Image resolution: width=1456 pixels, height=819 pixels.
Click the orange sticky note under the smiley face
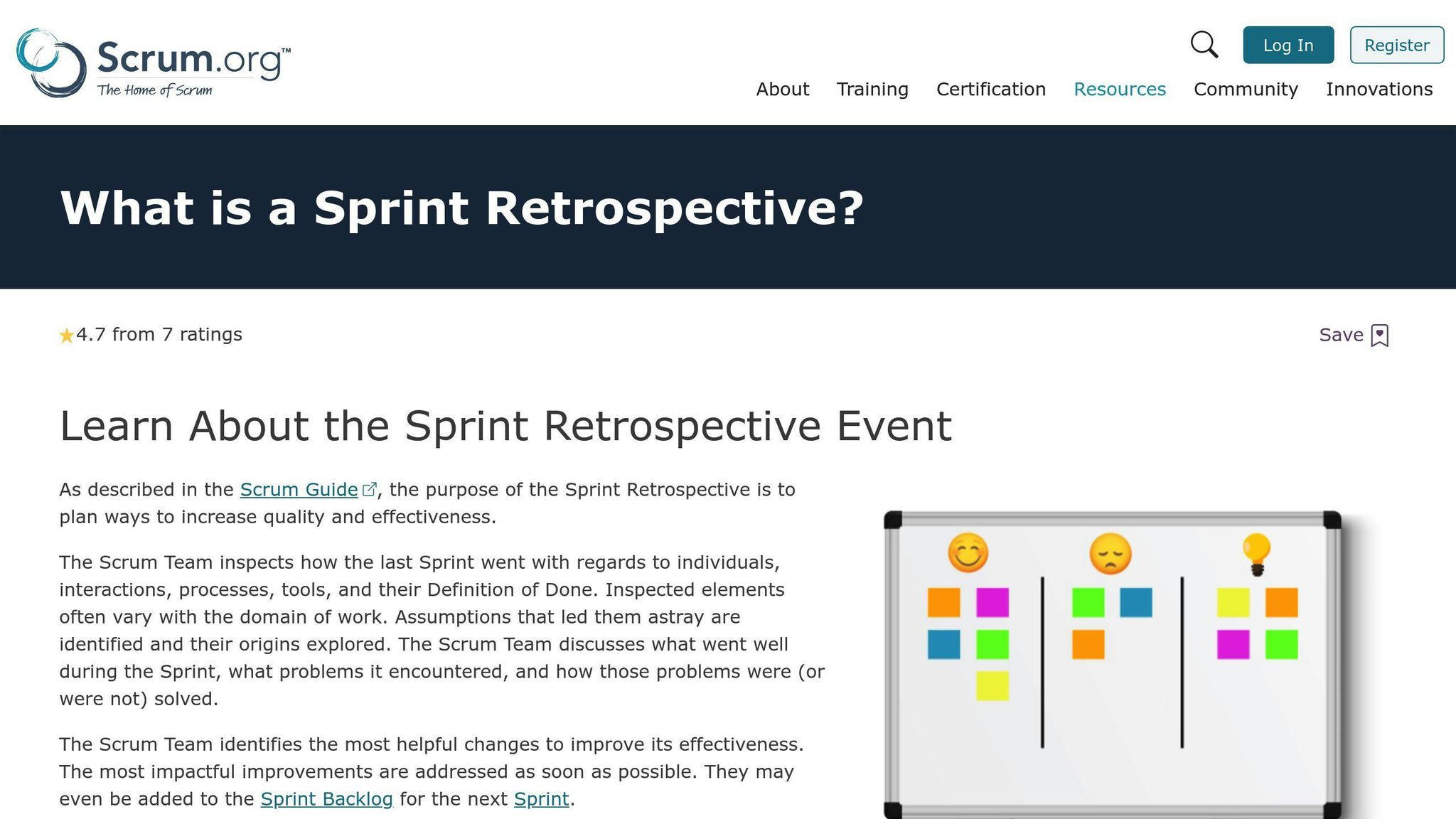[x=946, y=604]
